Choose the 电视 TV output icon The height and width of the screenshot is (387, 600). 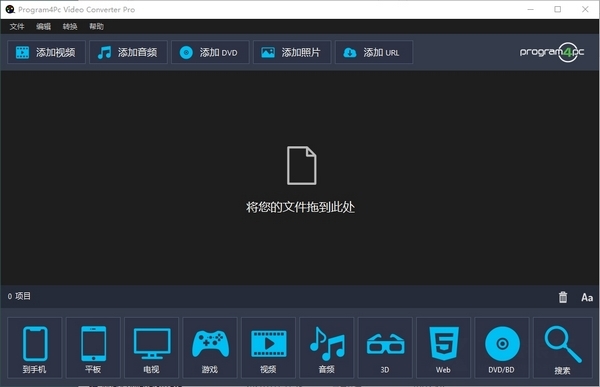[152, 348]
